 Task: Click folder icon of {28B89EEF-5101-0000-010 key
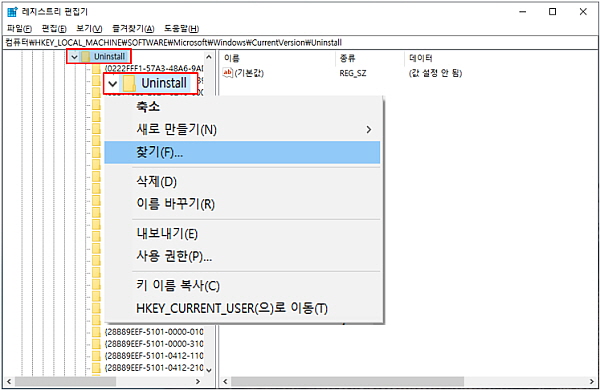tap(96, 331)
